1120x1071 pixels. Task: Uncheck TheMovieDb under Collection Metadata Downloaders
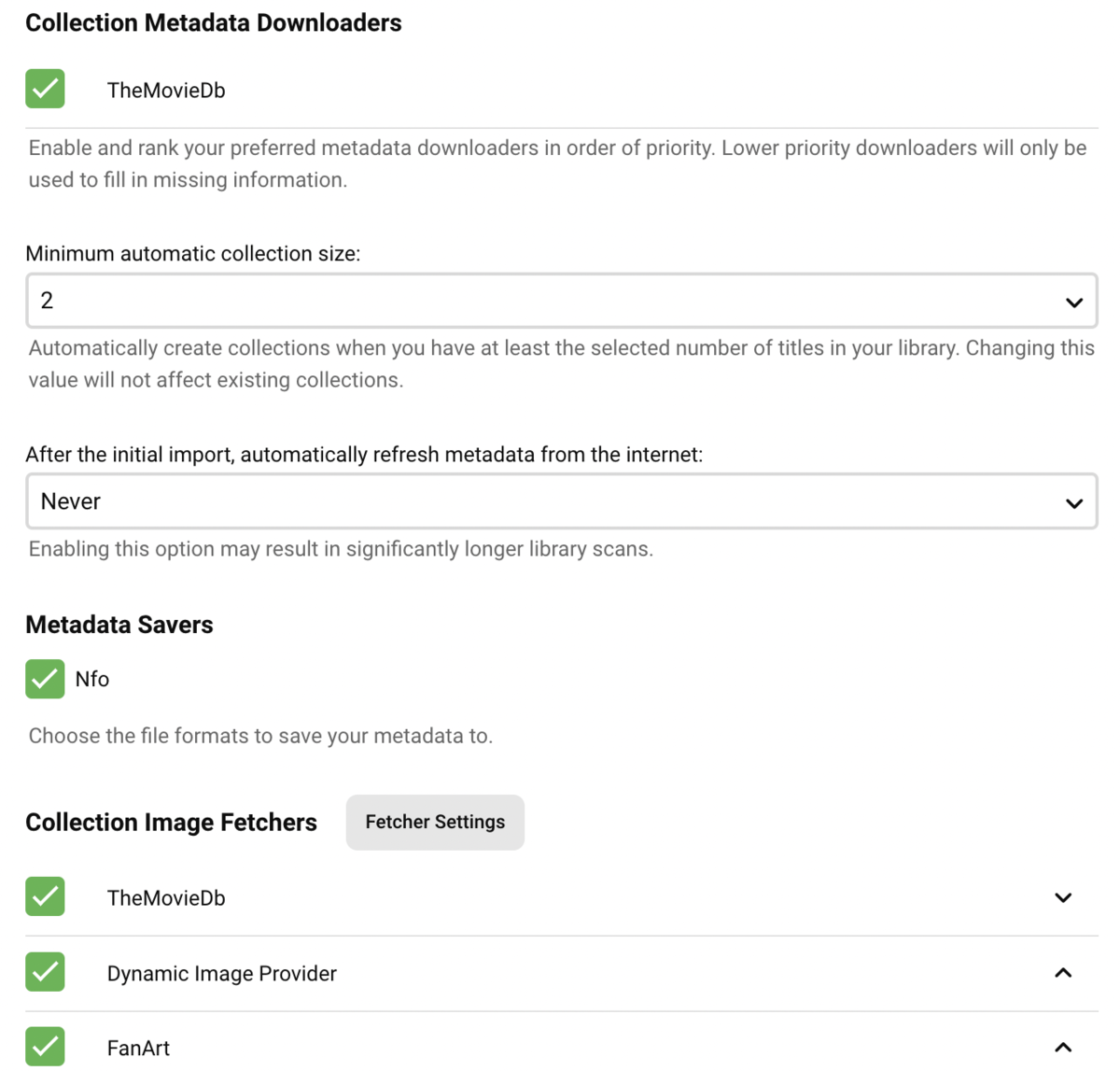45,90
